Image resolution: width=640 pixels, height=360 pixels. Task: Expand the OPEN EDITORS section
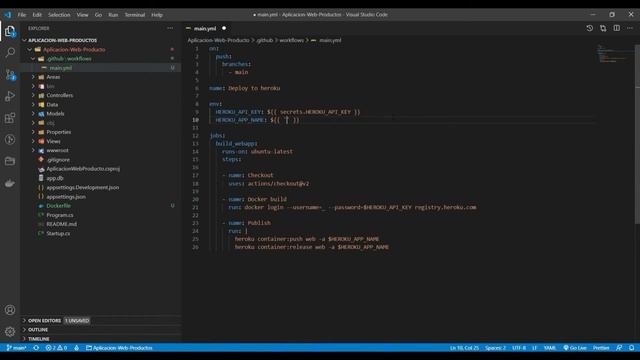coord(24,320)
